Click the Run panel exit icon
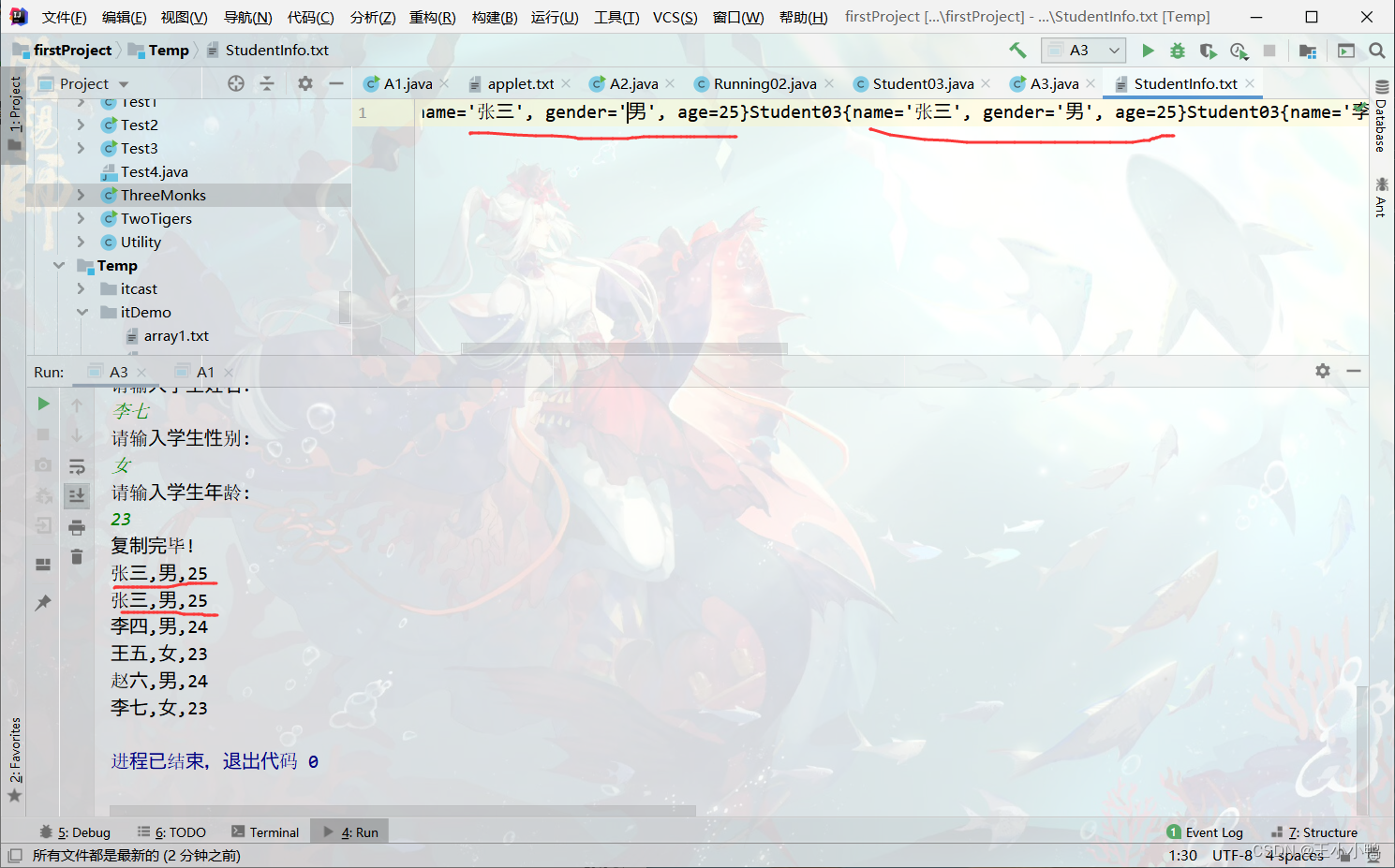Image resolution: width=1395 pixels, height=868 pixels. (43, 525)
